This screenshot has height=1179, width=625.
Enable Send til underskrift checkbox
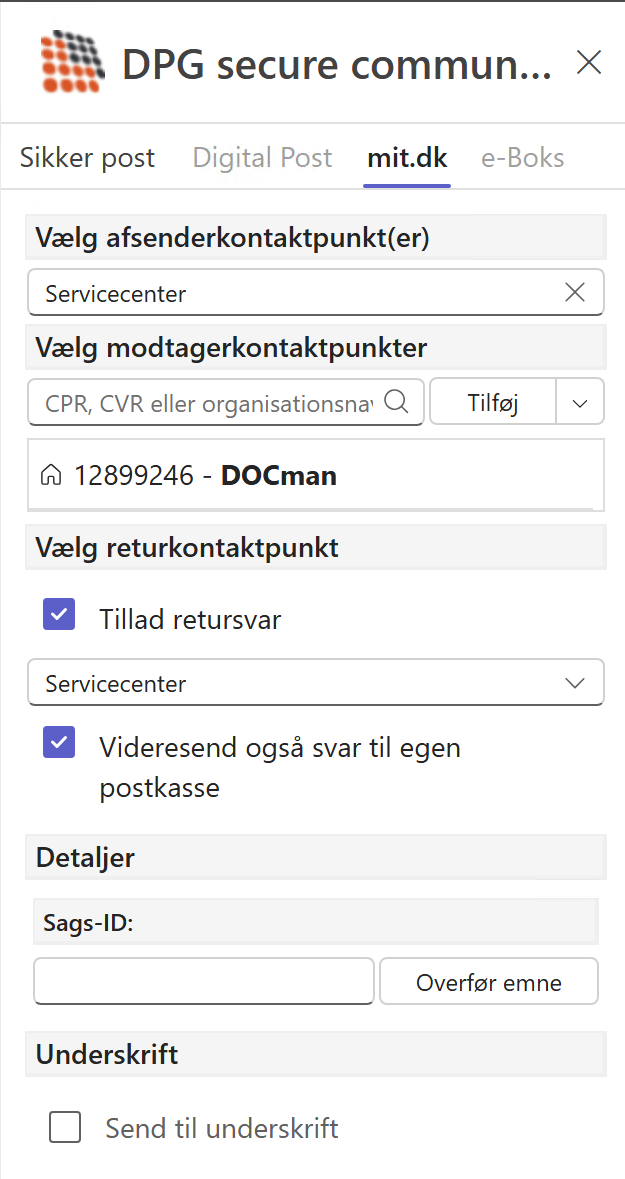tap(66, 1128)
